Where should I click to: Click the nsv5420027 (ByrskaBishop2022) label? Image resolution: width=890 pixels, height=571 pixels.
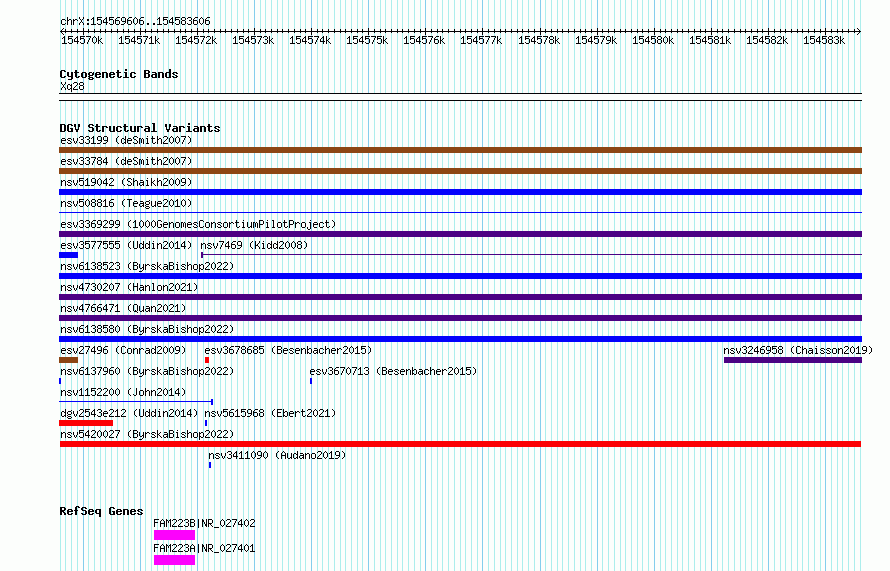(x=147, y=434)
